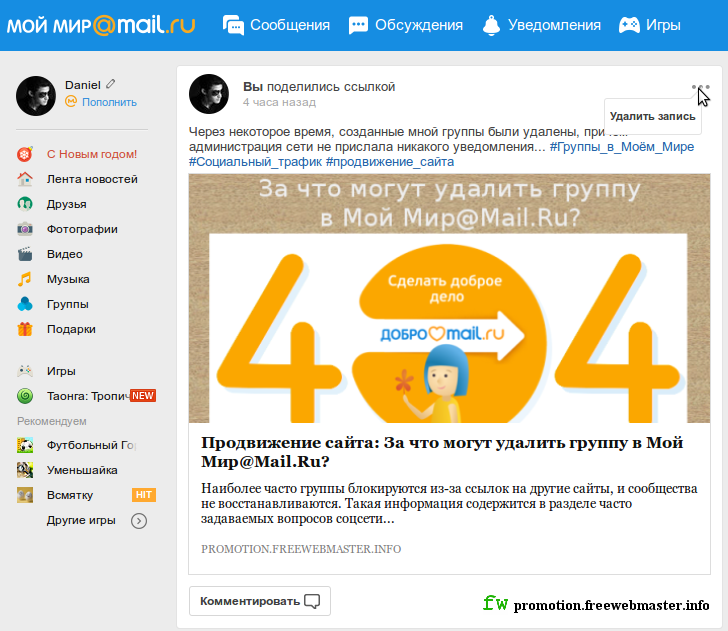Click Daniel's sidebar profile avatar
The width and height of the screenshot is (728, 631).
click(x=36, y=96)
